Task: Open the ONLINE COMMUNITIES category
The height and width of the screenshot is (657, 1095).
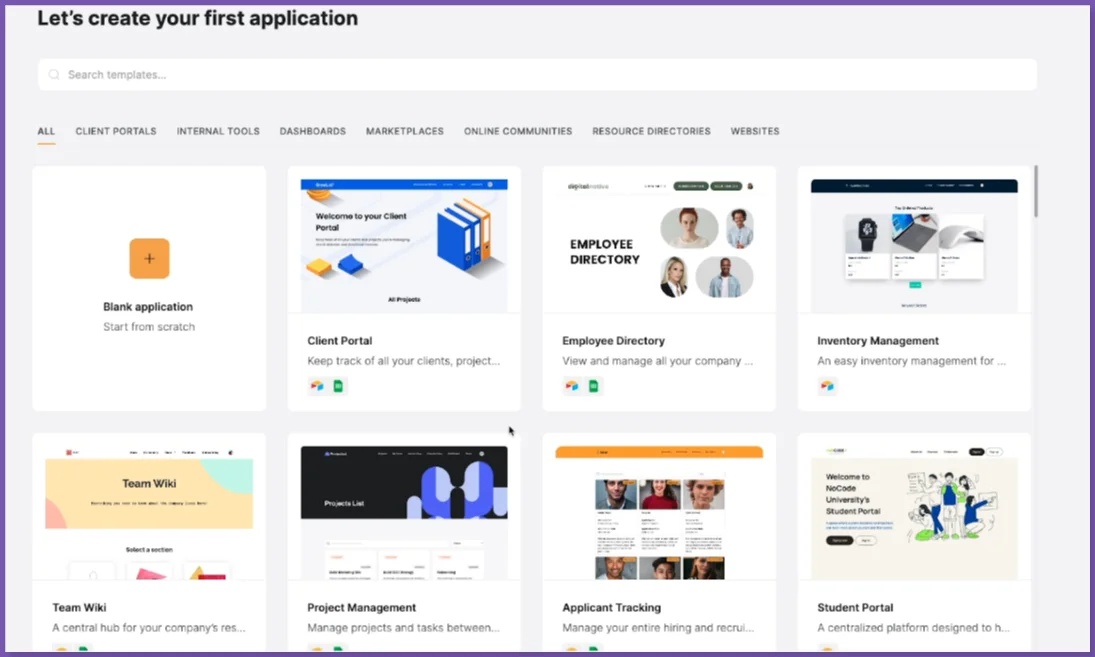Action: (517, 131)
